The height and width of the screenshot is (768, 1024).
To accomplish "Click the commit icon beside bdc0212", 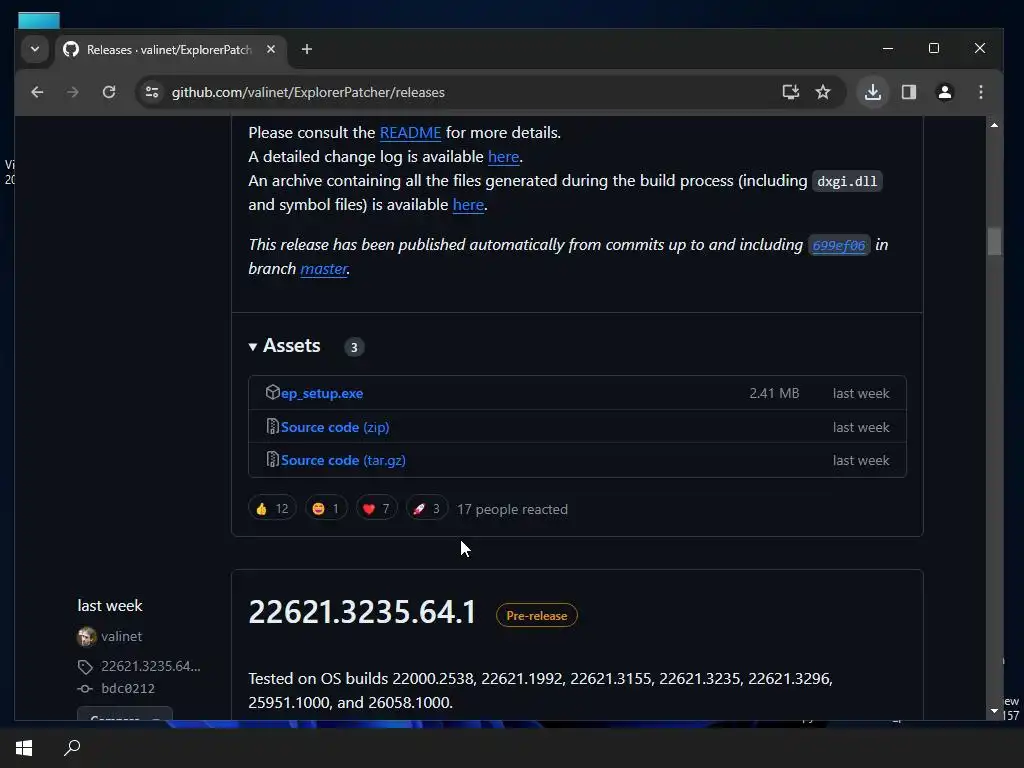I will 86,688.
